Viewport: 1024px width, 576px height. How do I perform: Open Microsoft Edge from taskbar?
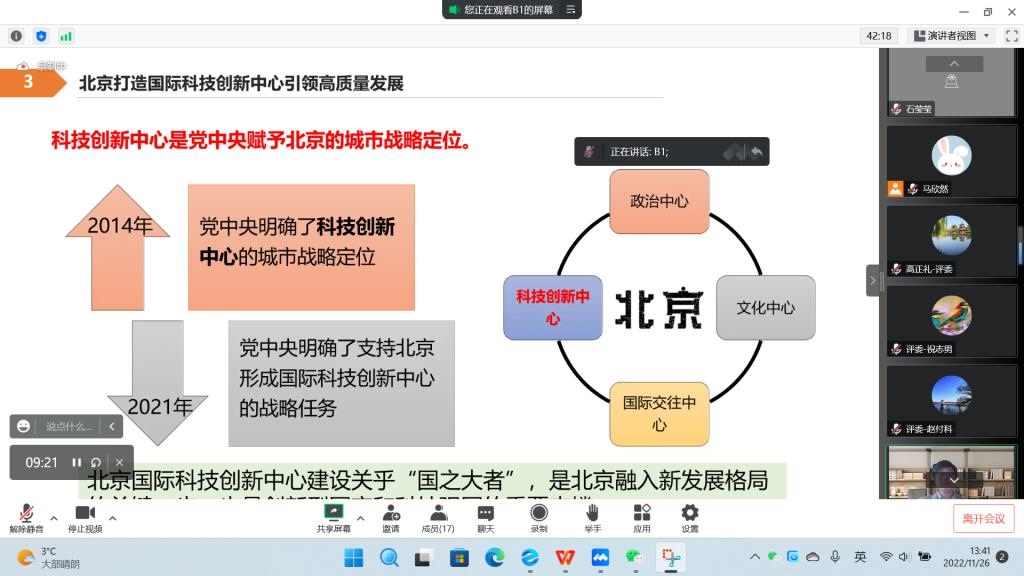click(494, 557)
